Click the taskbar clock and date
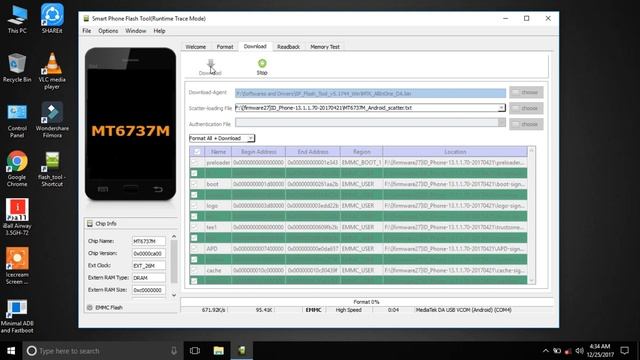Viewport: 640px width, 360px height. click(x=600, y=351)
